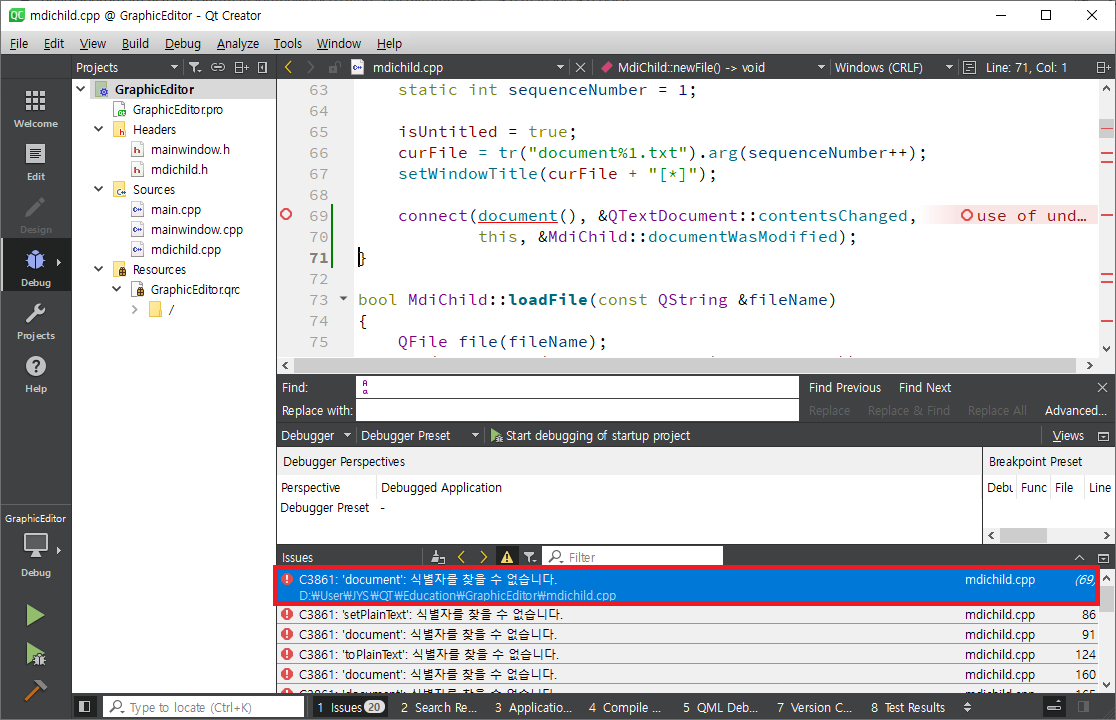Open Advanced... find options
This screenshot has width=1116, height=720.
tap(1075, 410)
